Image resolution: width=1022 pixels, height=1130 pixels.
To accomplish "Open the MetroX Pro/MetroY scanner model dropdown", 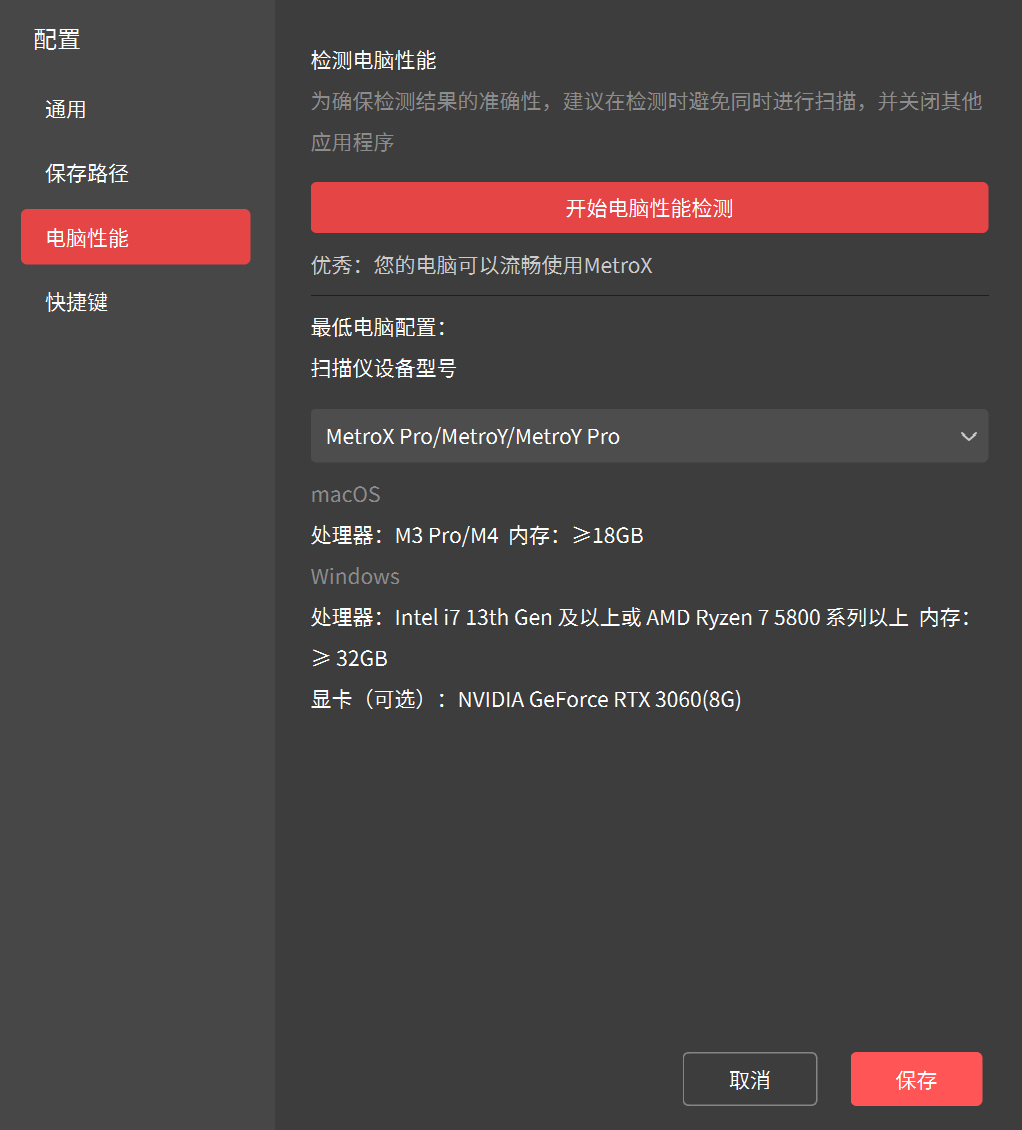I will point(630,436).
